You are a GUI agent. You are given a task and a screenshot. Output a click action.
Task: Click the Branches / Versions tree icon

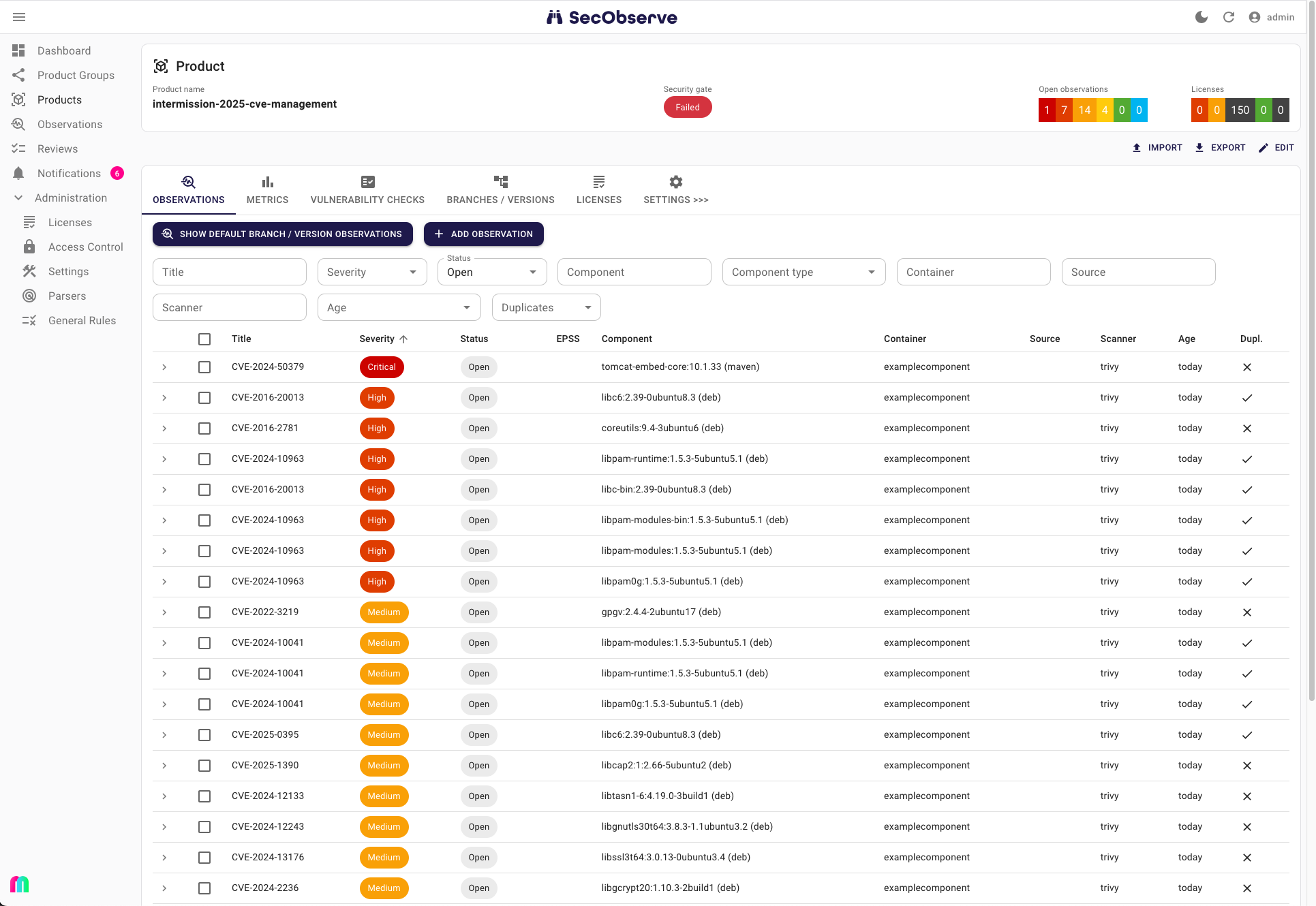pos(501,182)
